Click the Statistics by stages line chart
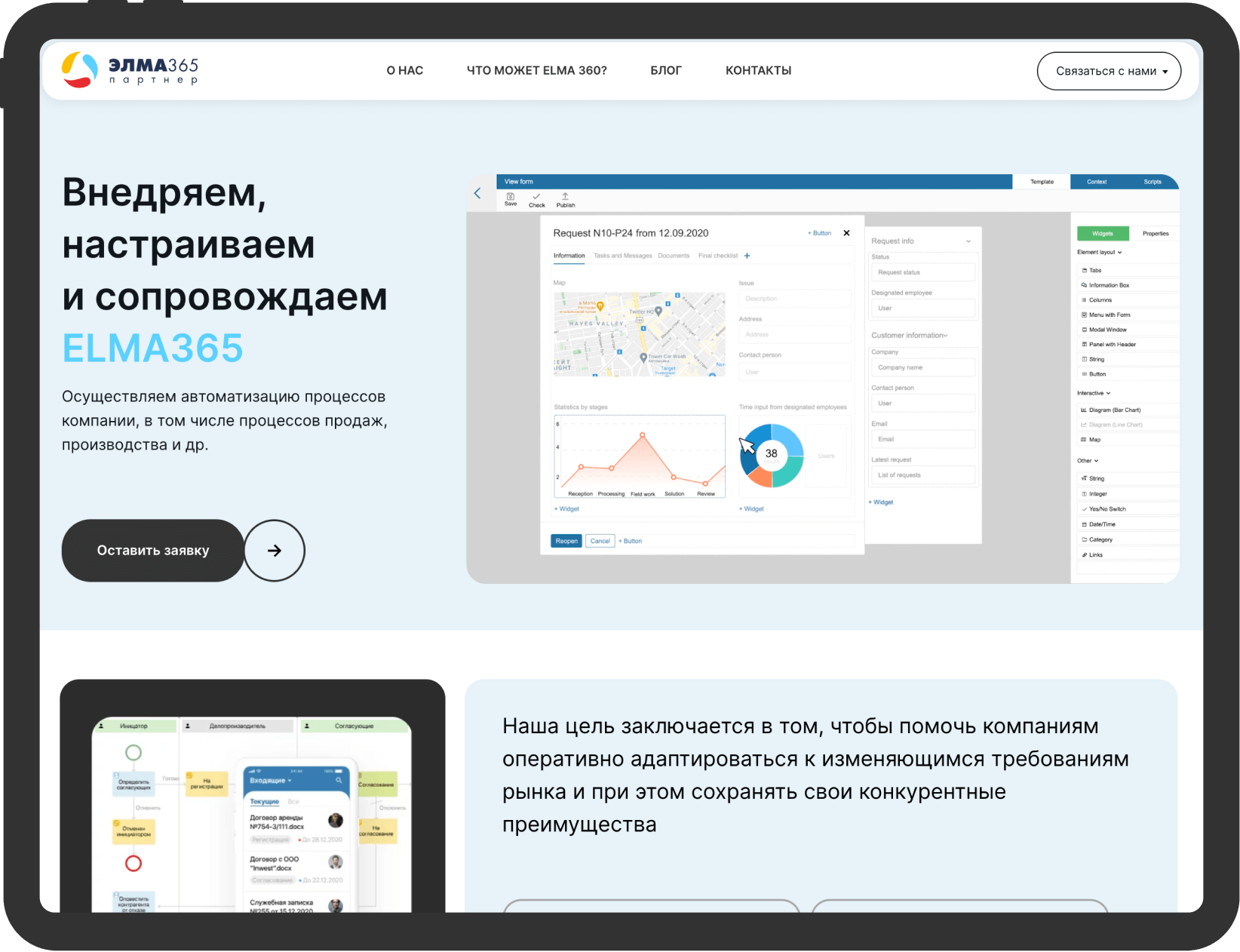Viewport: 1240px width, 952px height. click(x=640, y=456)
